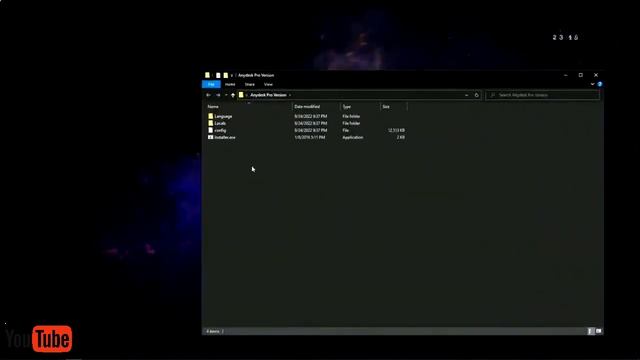Click the title bar folder icon
Screen dimensions: 640x360
point(207,75)
